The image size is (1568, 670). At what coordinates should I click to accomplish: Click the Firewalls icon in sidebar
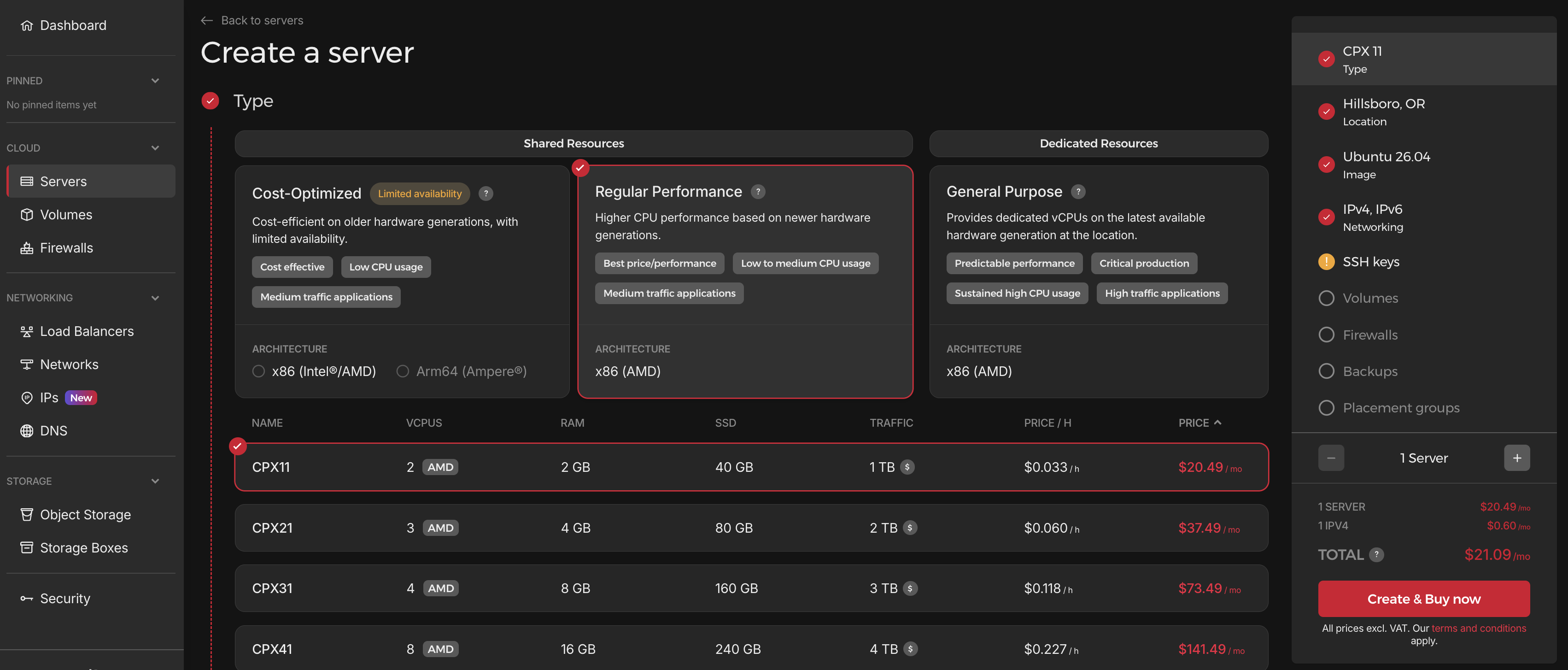coord(27,248)
